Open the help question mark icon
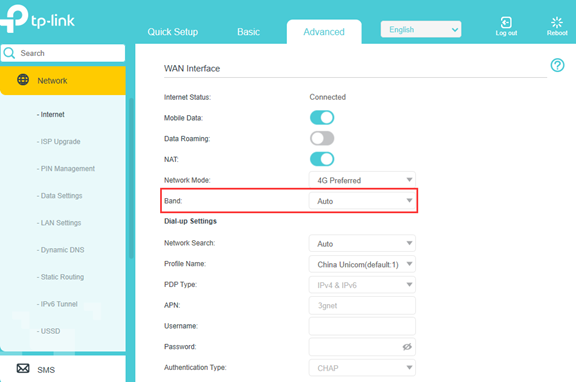The width and height of the screenshot is (576, 382). [557, 65]
